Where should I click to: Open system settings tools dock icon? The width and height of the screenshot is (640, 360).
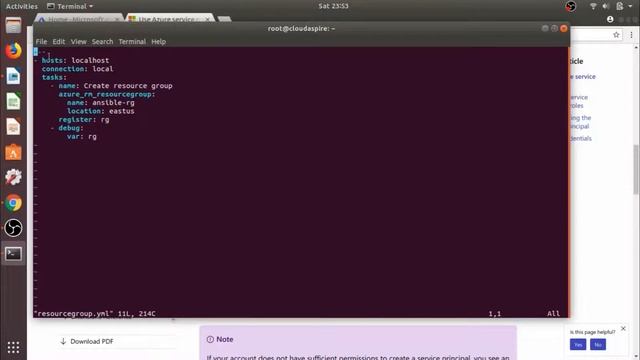13,178
